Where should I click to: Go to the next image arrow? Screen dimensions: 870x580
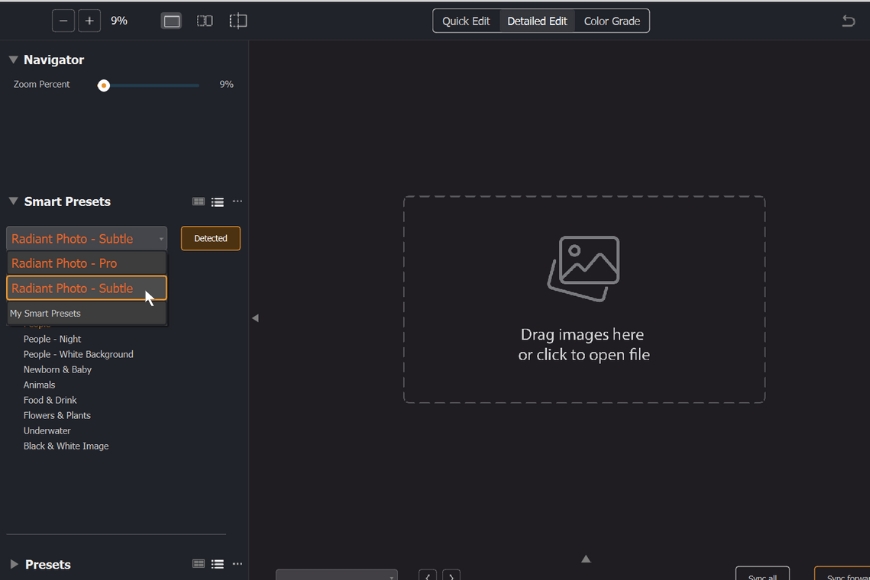[x=452, y=576]
